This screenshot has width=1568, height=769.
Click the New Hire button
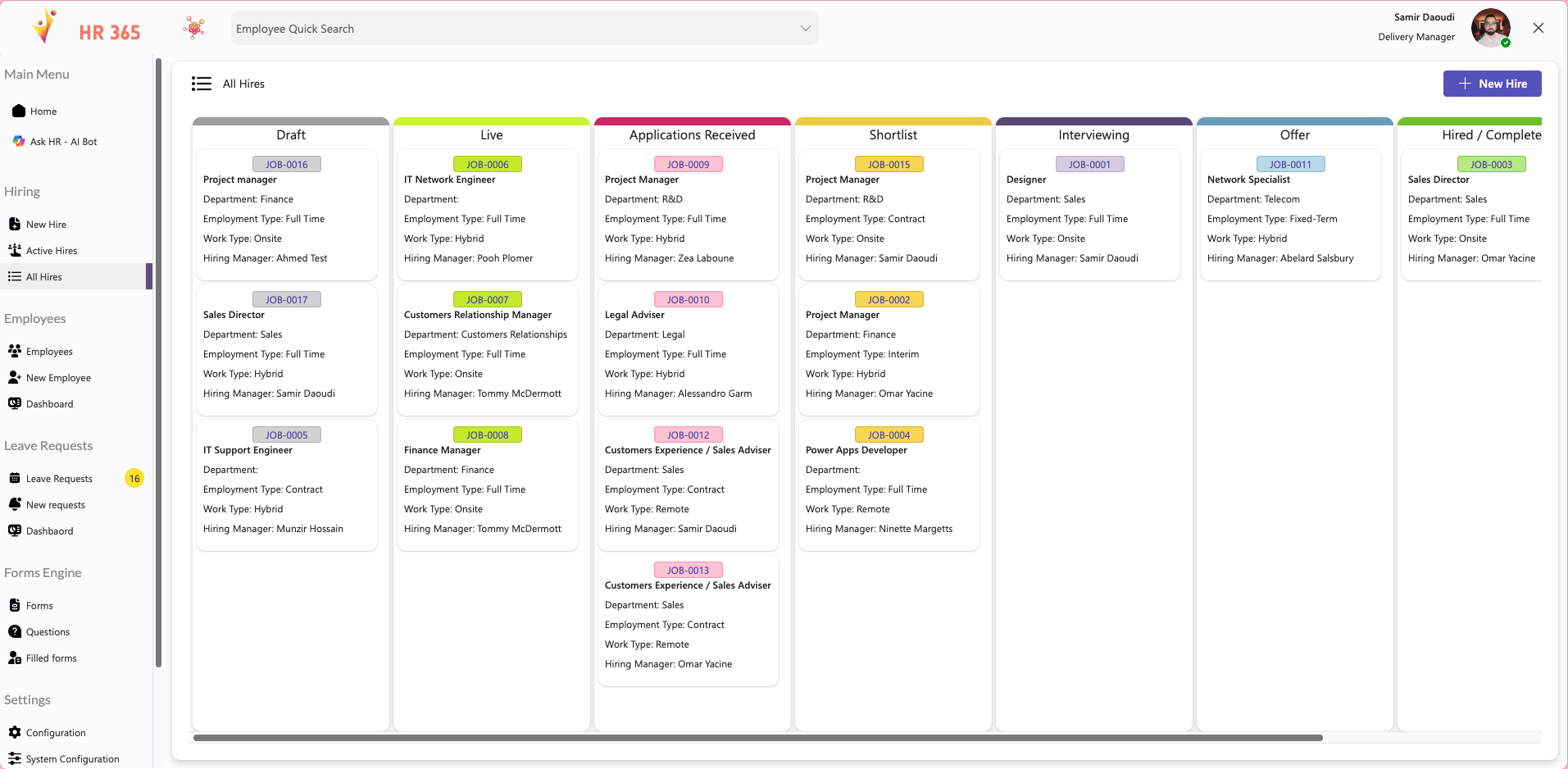(1491, 83)
